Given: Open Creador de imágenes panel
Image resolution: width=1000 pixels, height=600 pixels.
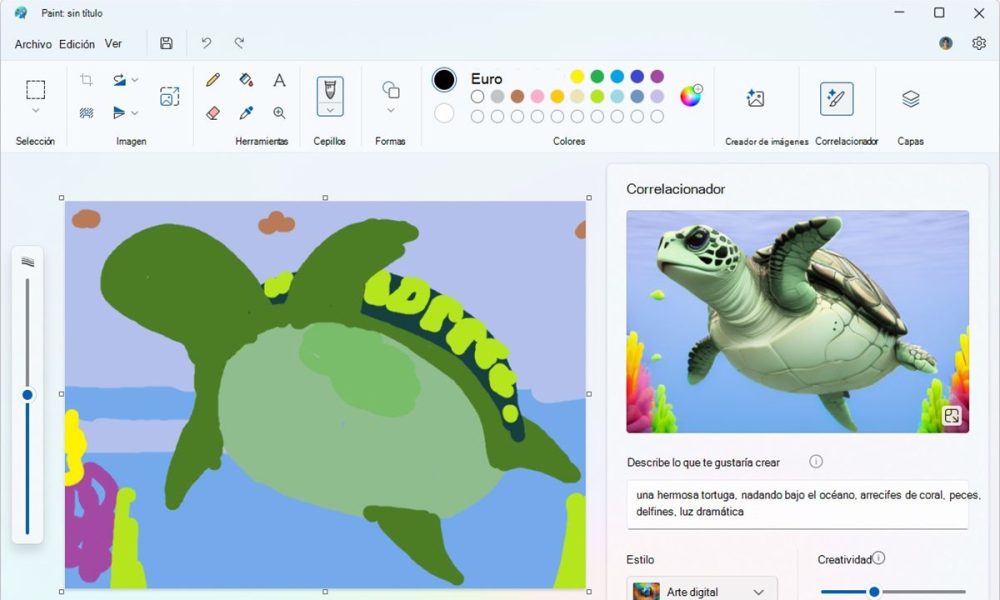Looking at the screenshot, I should [x=756, y=98].
